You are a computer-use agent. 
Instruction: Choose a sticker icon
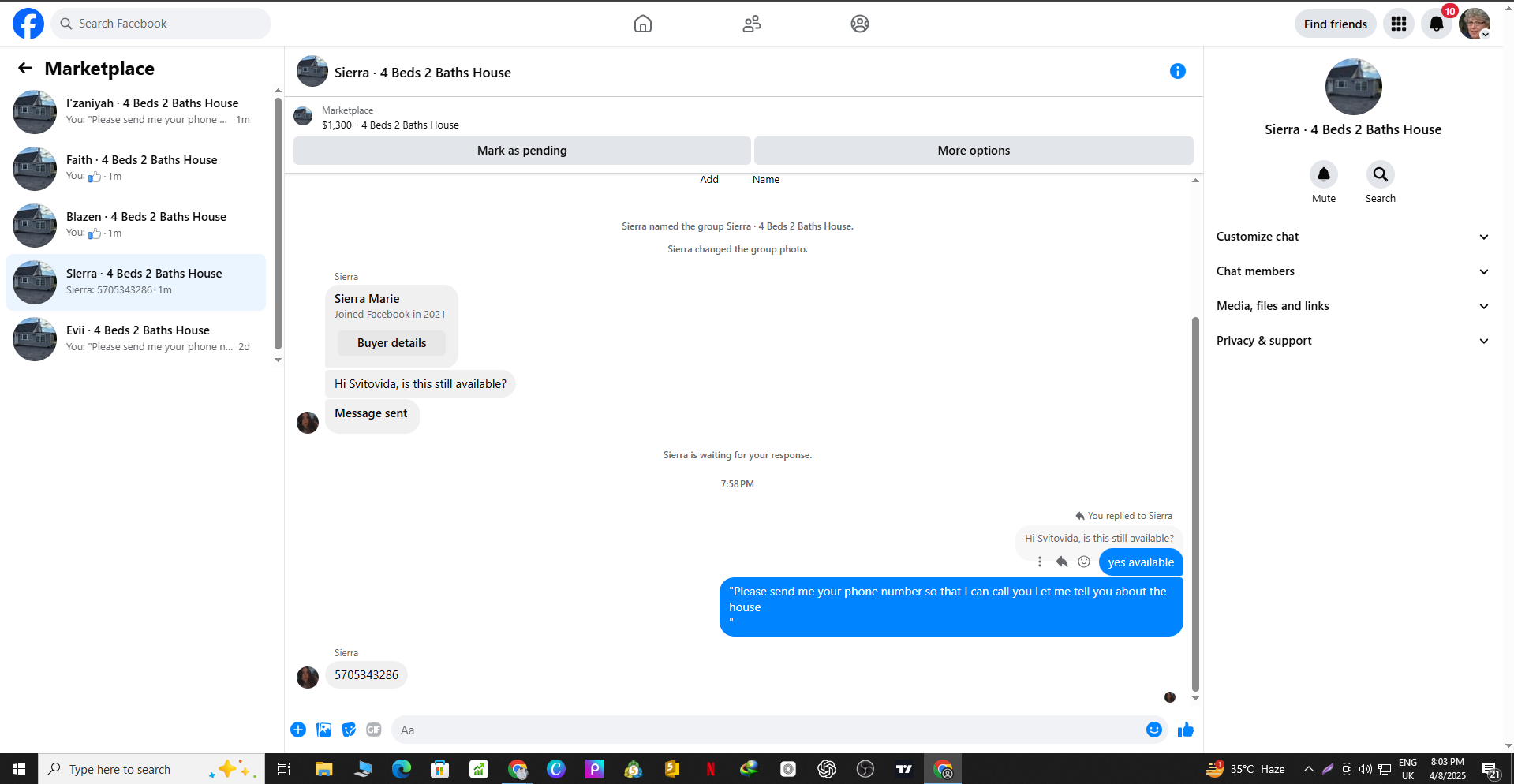[349, 730]
